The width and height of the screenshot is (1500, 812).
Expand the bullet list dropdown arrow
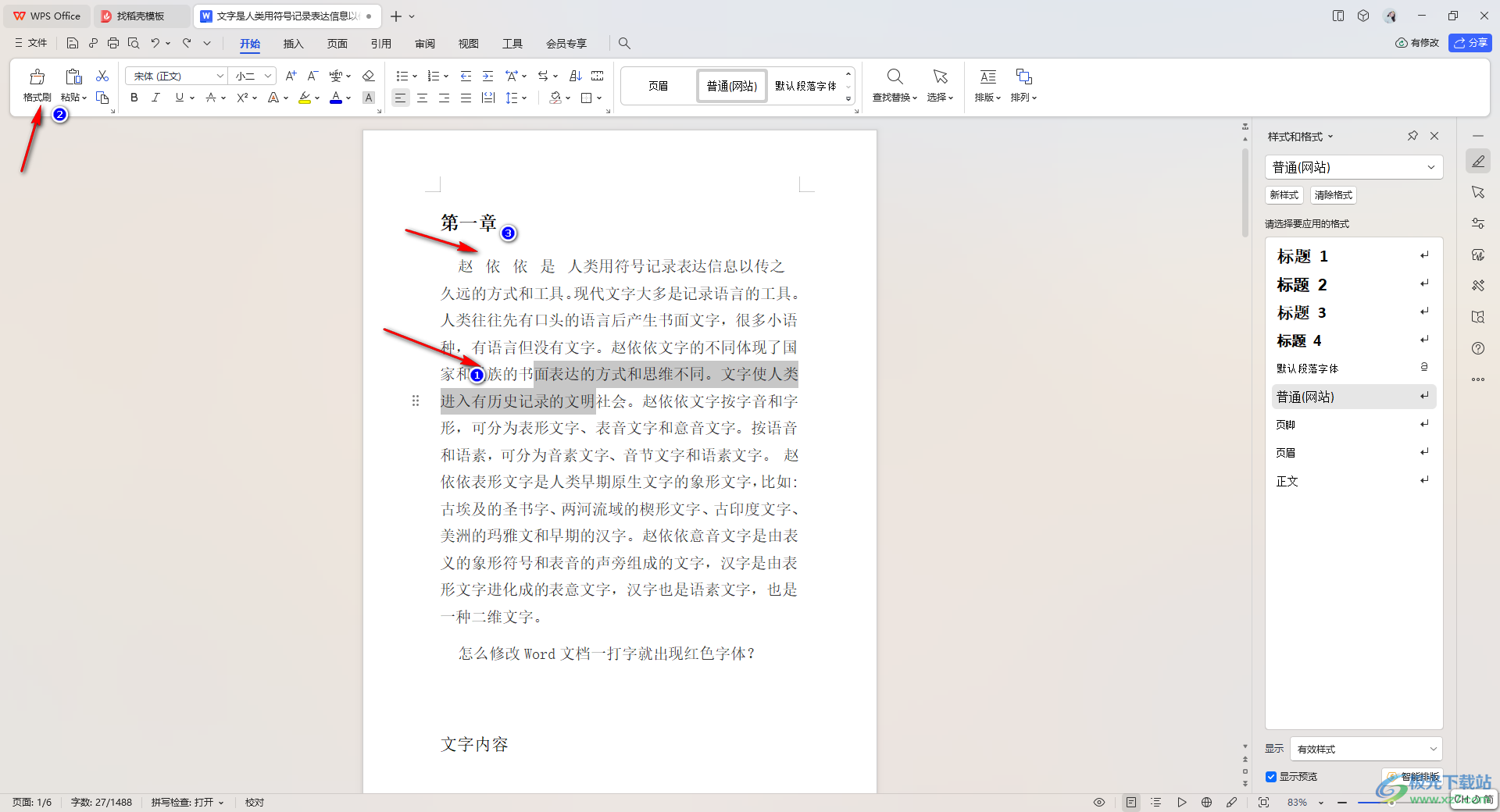[415, 76]
